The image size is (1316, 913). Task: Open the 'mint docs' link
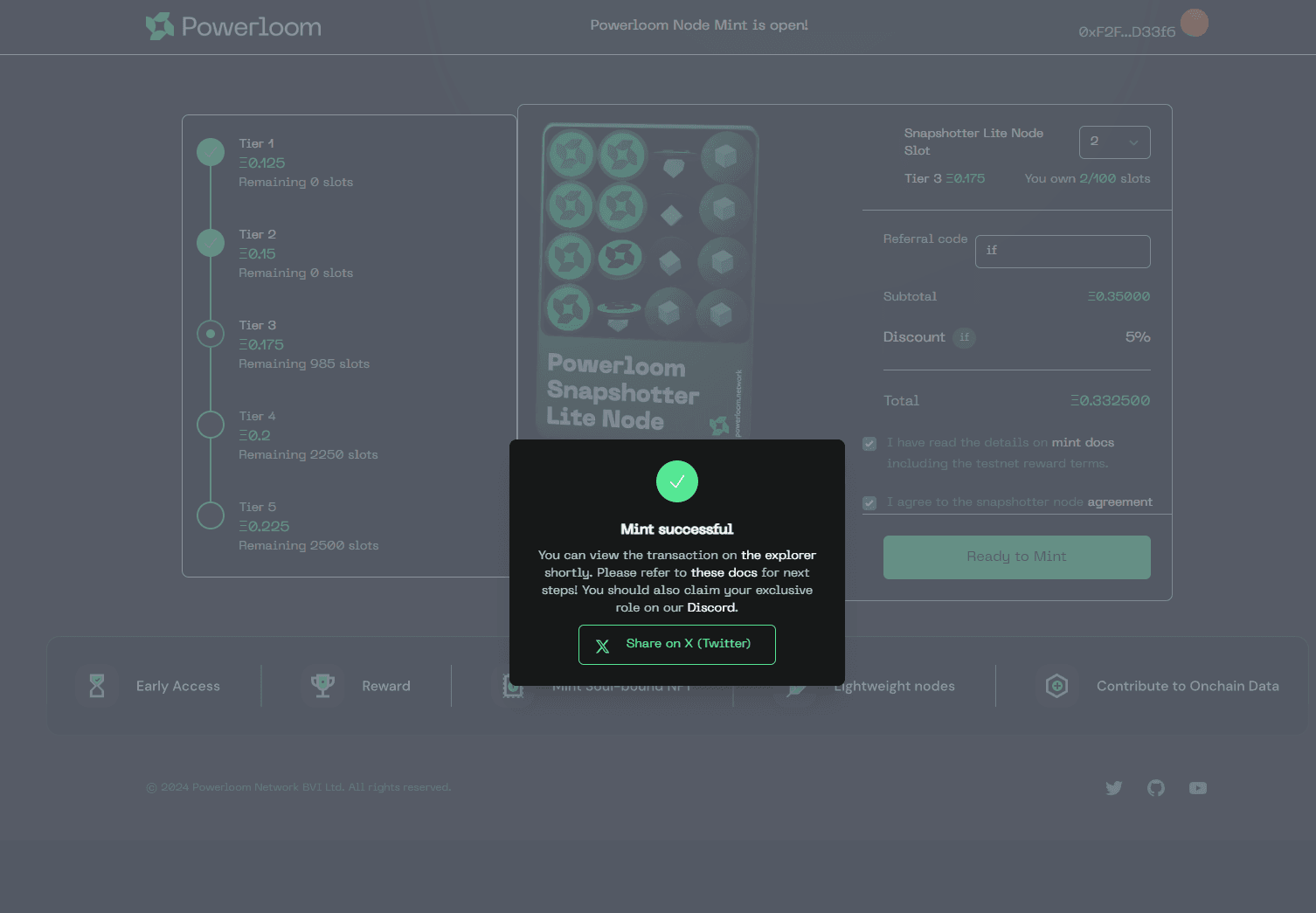[x=1083, y=443]
